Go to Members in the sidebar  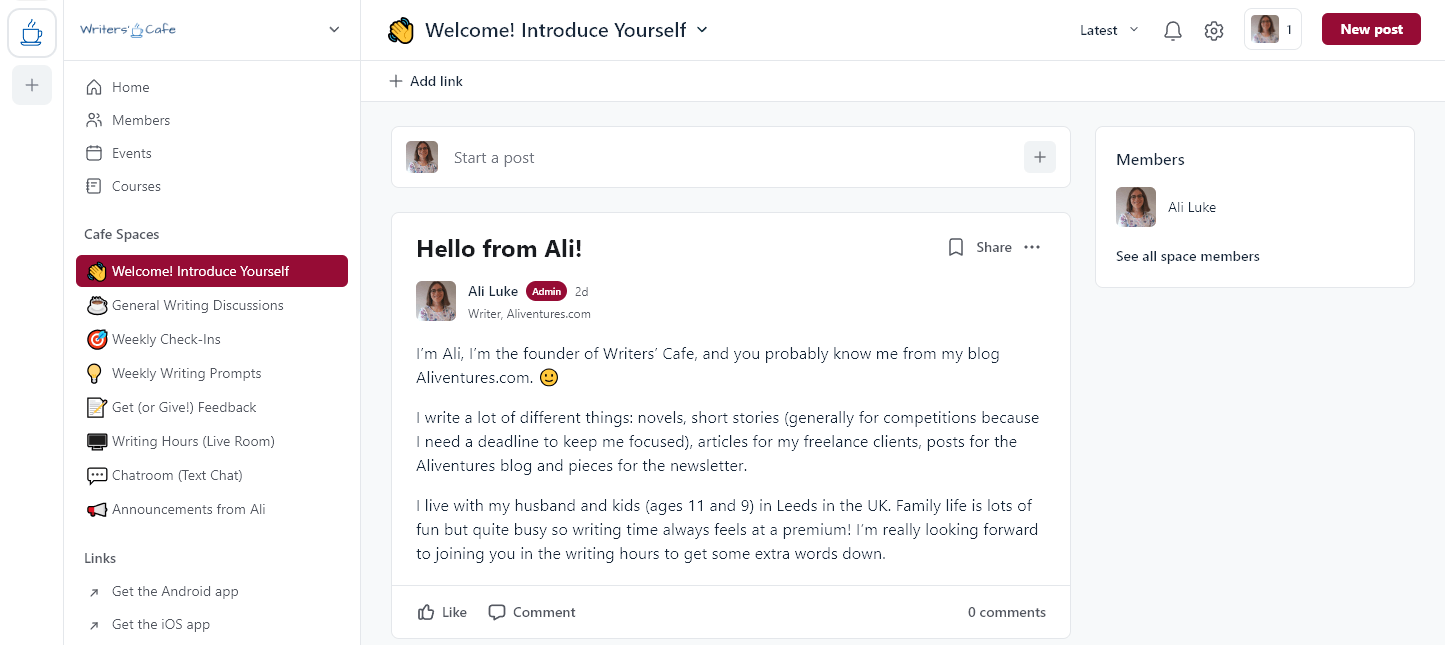pos(141,120)
